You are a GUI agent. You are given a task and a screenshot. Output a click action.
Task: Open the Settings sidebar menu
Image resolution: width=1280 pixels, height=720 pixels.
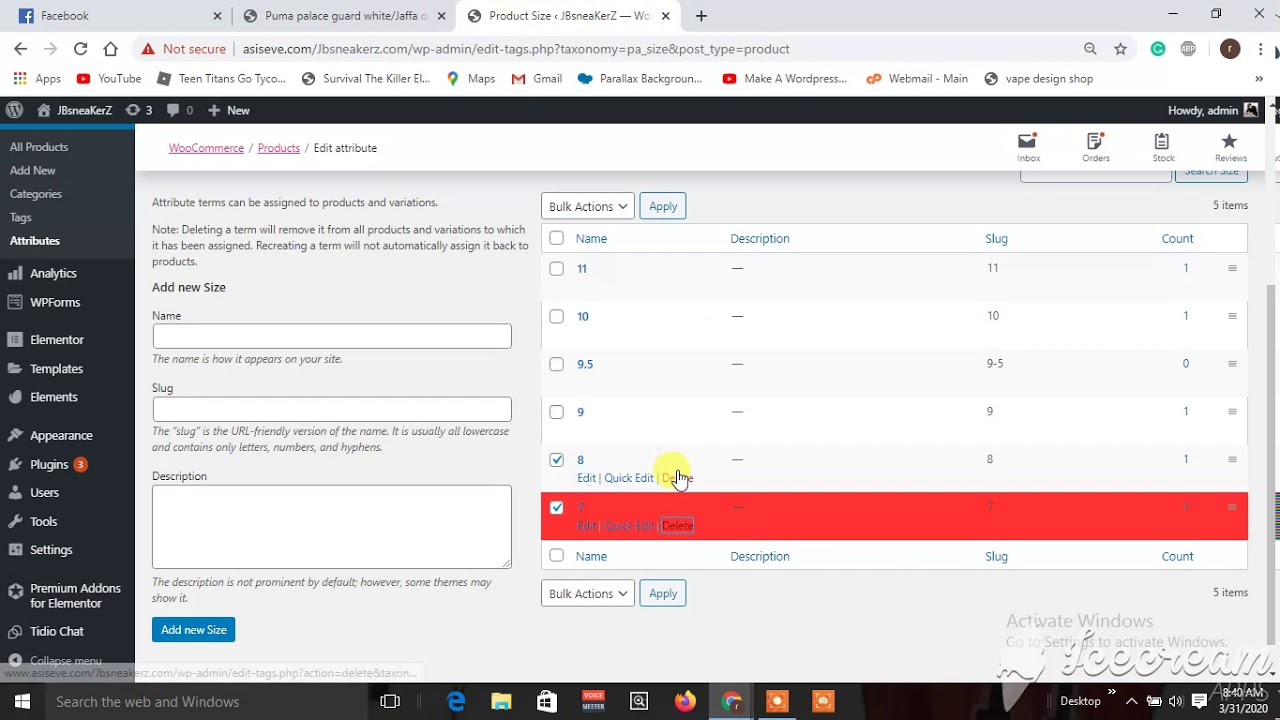pyautogui.click(x=51, y=550)
